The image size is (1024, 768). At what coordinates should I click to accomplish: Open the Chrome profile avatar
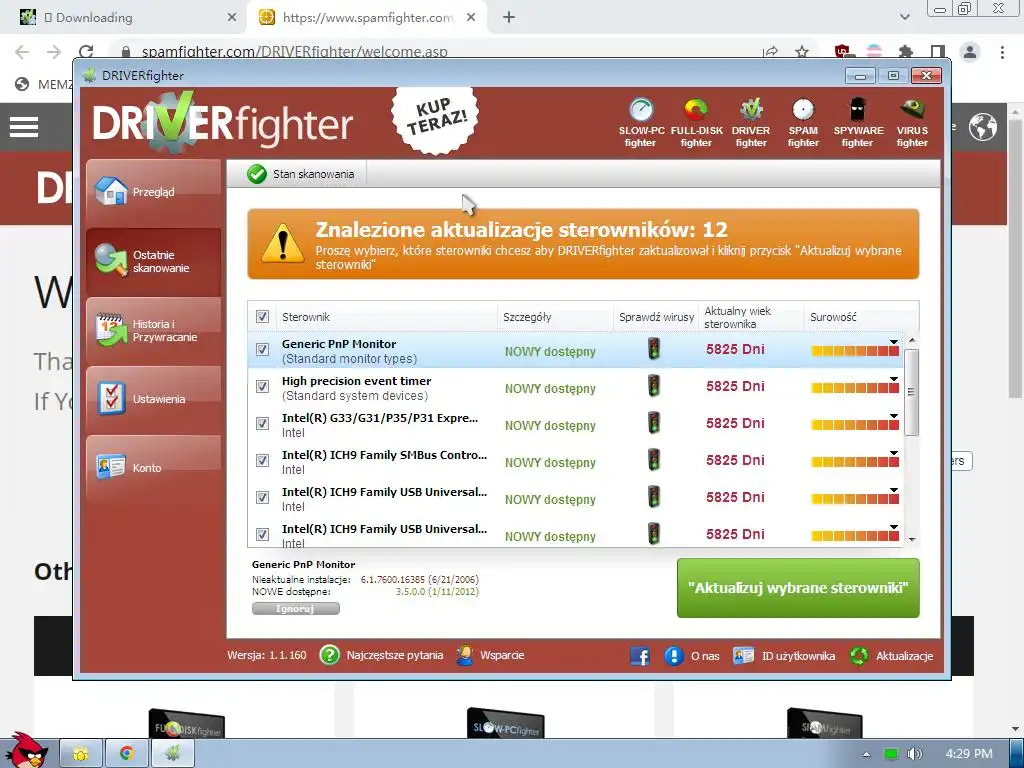click(970, 52)
